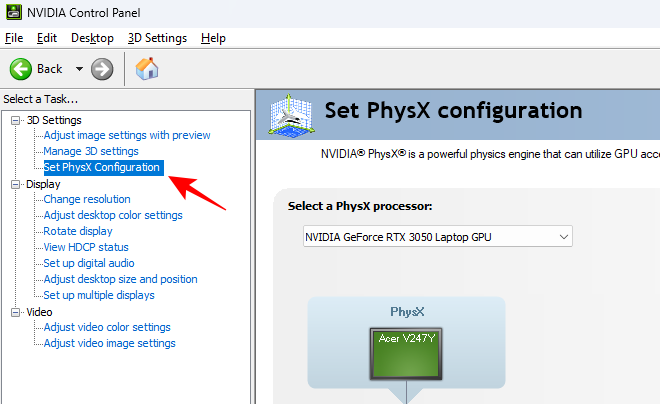Select Manage 3D settings link
Viewport: 660px width, 404px height.
click(91, 151)
